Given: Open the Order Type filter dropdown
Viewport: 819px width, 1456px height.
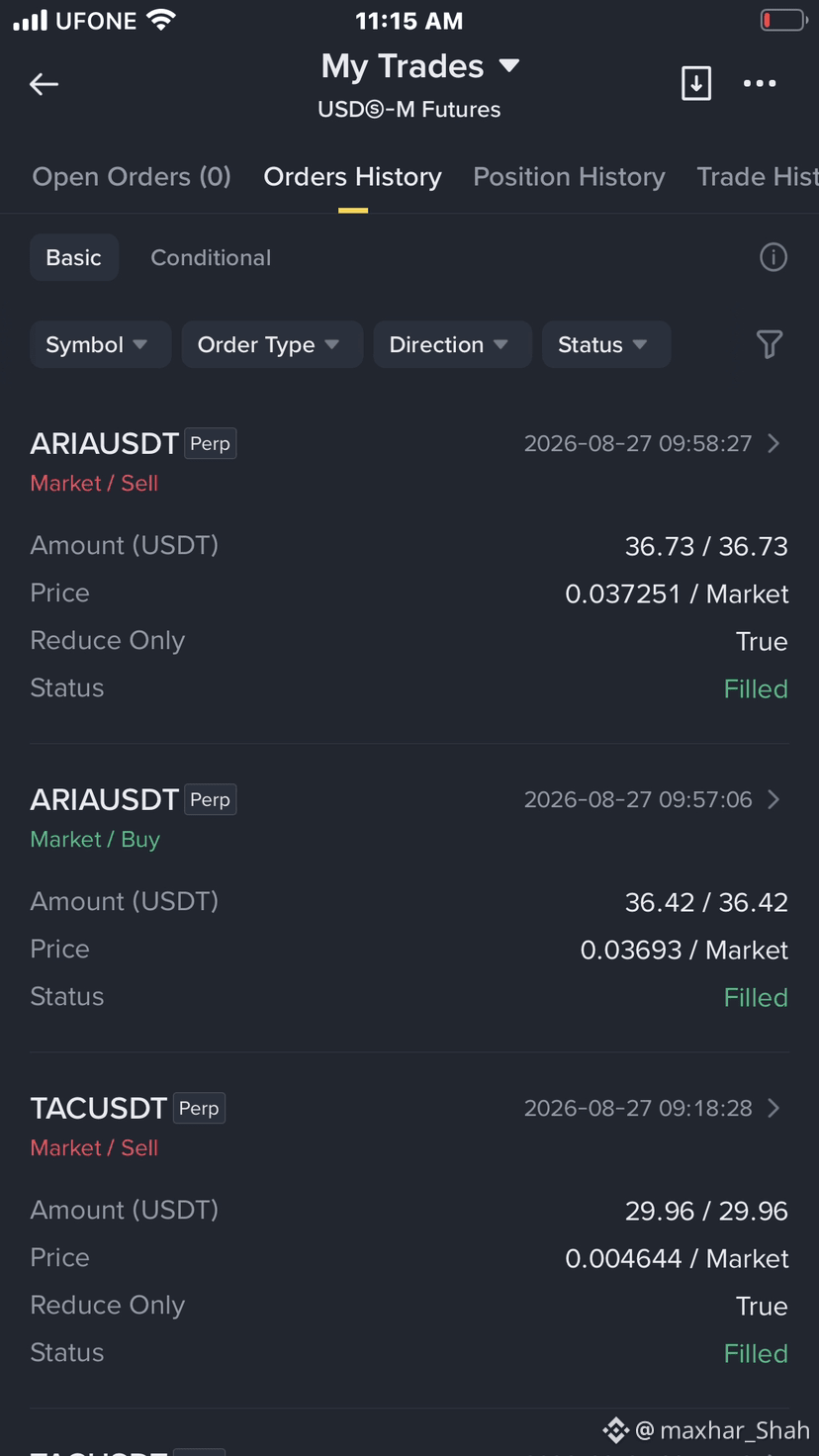Looking at the screenshot, I should click(272, 344).
